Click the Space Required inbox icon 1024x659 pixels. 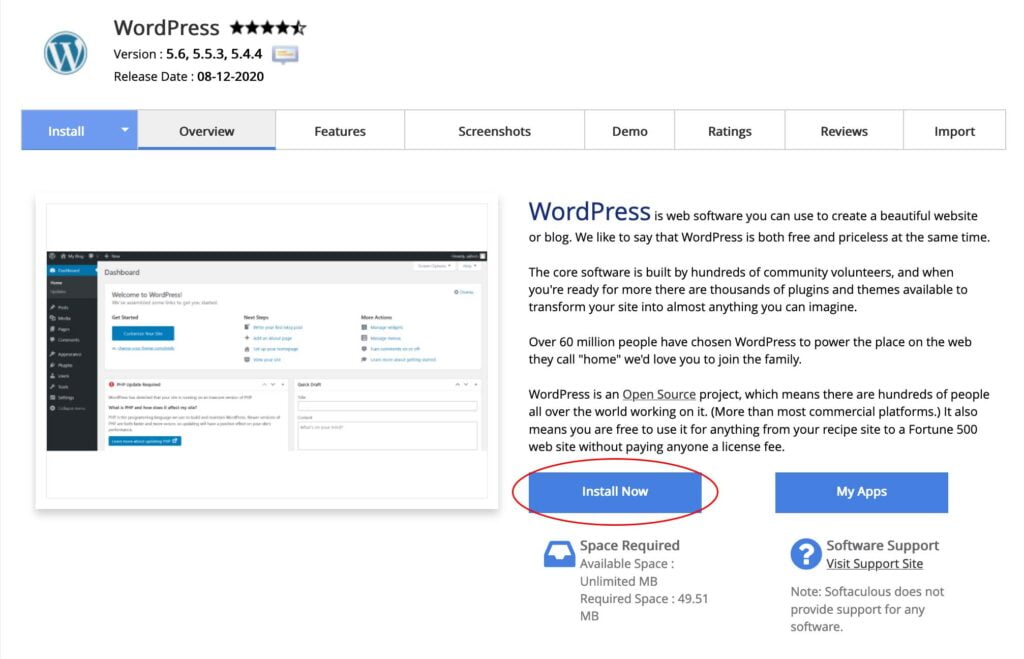pyautogui.click(x=559, y=554)
